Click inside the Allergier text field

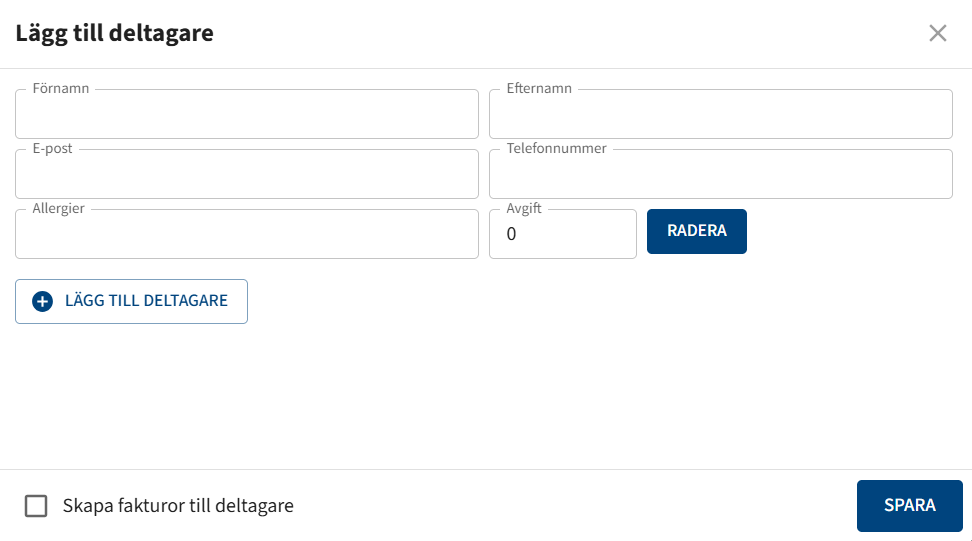coord(246,235)
